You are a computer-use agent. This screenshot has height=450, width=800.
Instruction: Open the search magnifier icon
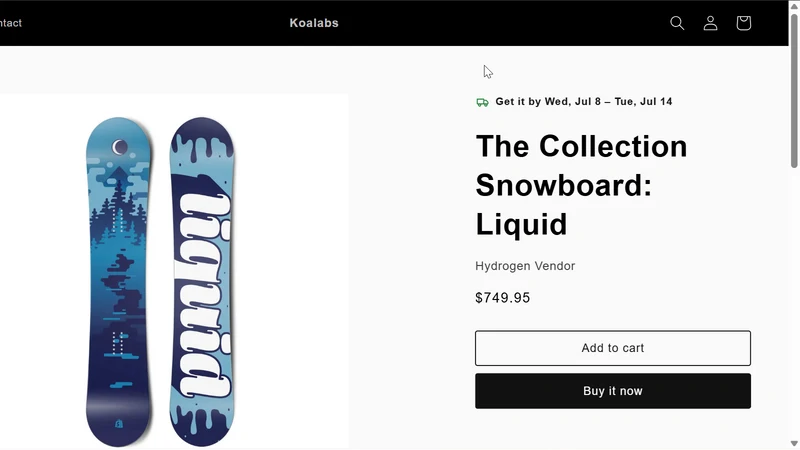(x=677, y=23)
